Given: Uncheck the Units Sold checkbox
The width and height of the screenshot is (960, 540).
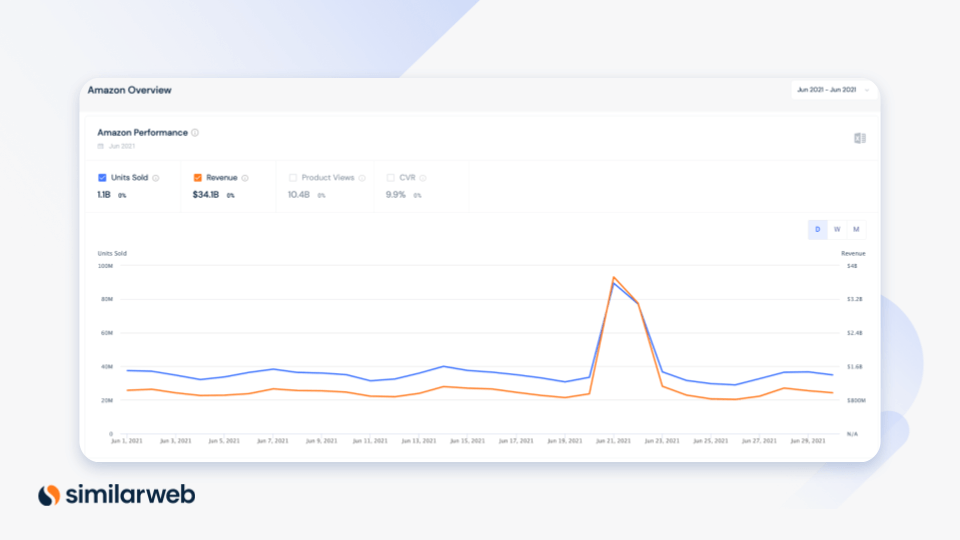Looking at the screenshot, I should [x=102, y=178].
